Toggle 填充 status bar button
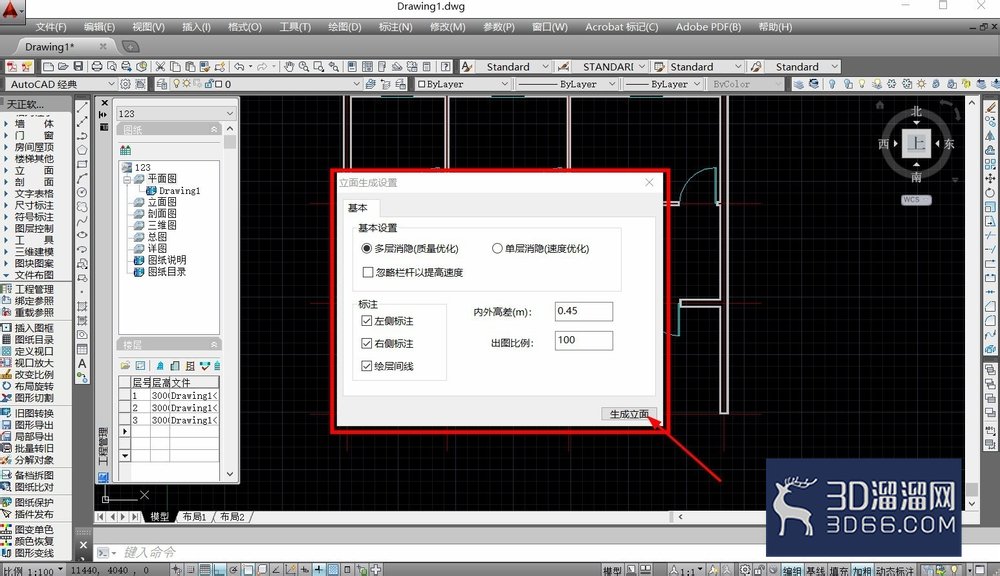This screenshot has height=576, width=1000. [839, 570]
